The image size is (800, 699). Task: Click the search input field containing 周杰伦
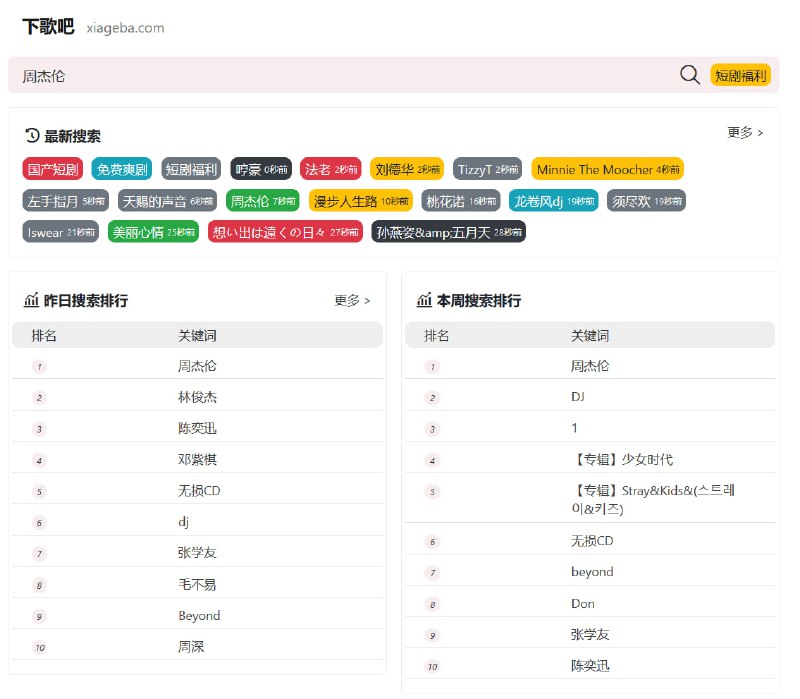pos(300,74)
